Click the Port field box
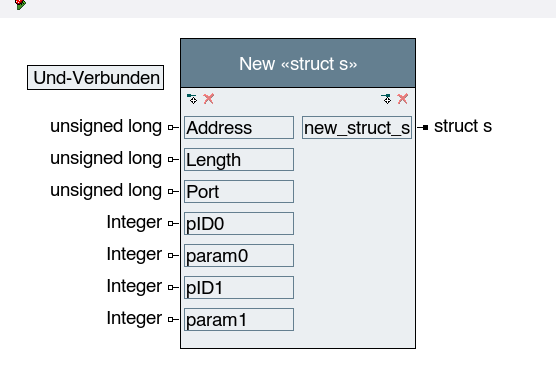Image resolution: width=556 pixels, height=389 pixels. tap(239, 191)
